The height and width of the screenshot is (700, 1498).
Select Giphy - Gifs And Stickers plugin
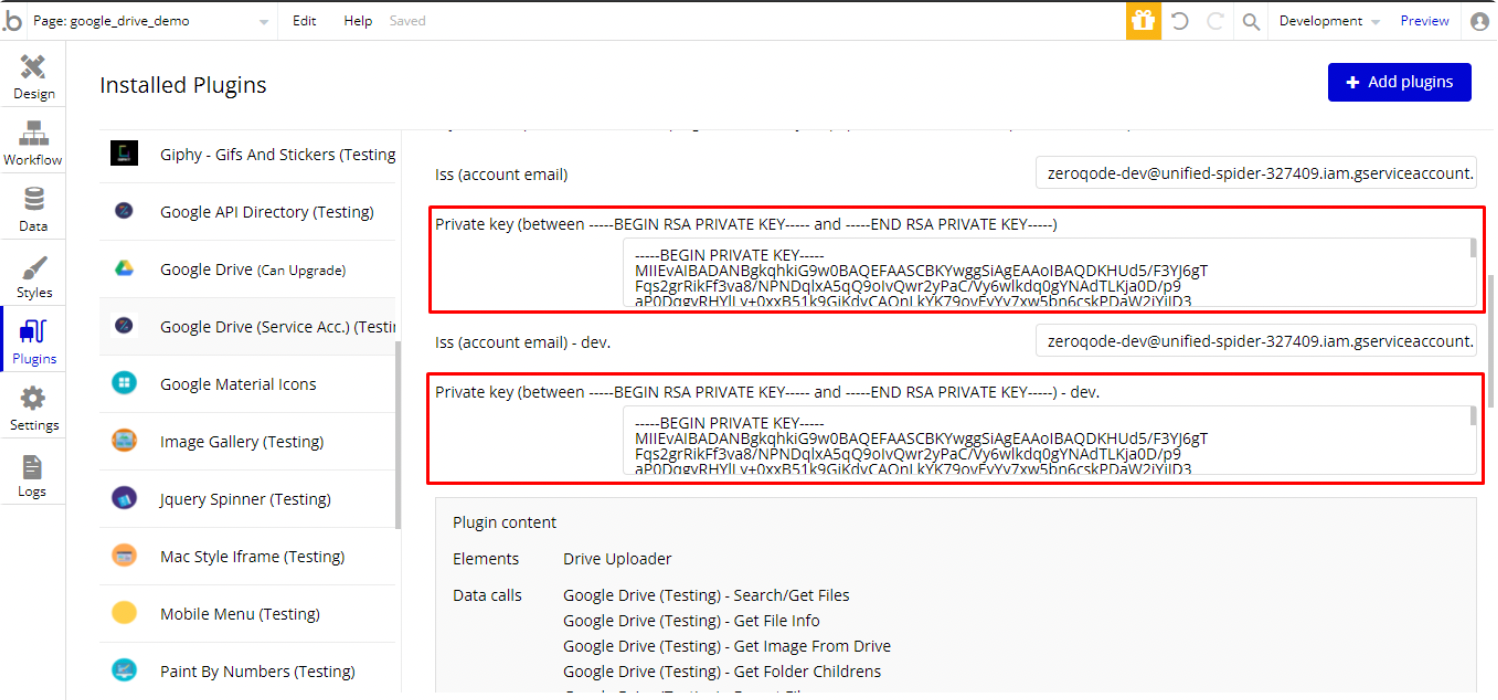(248, 154)
